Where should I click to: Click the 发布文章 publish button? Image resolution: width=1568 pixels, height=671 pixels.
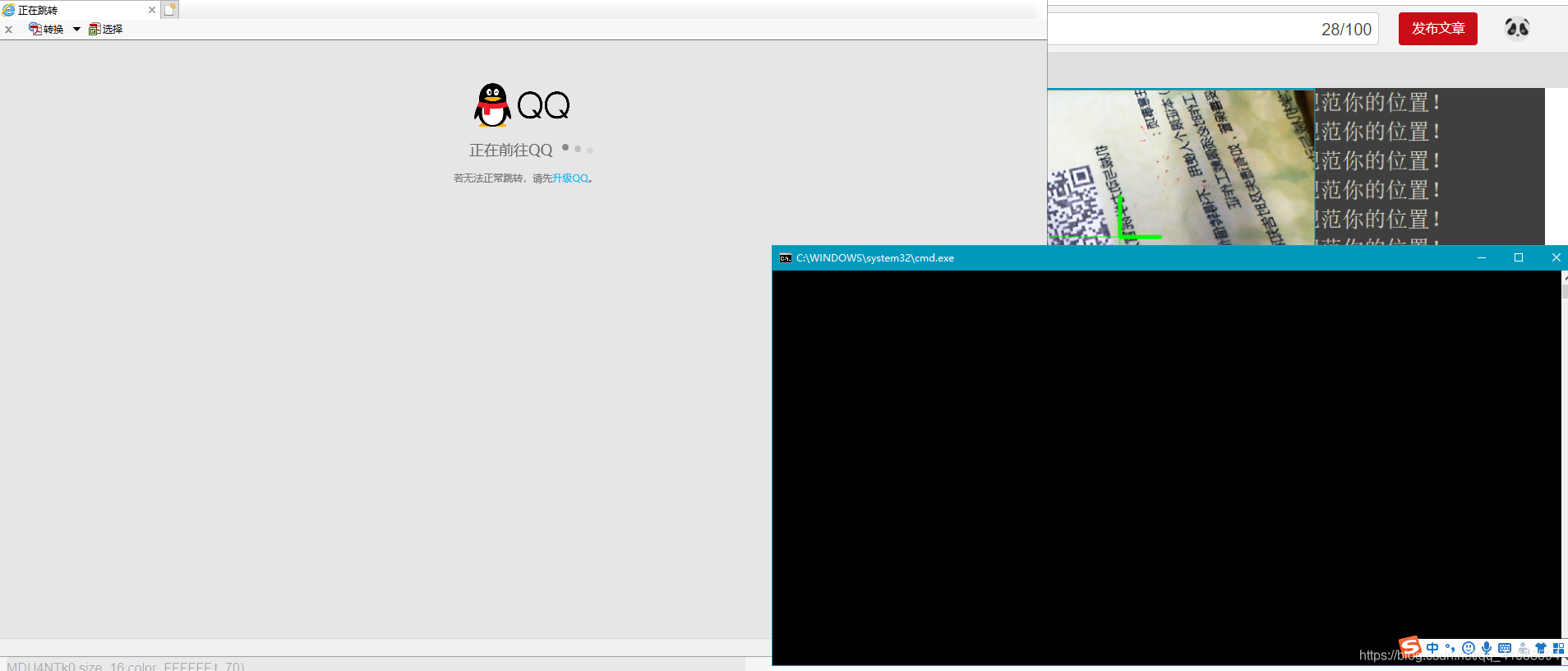(x=1438, y=29)
